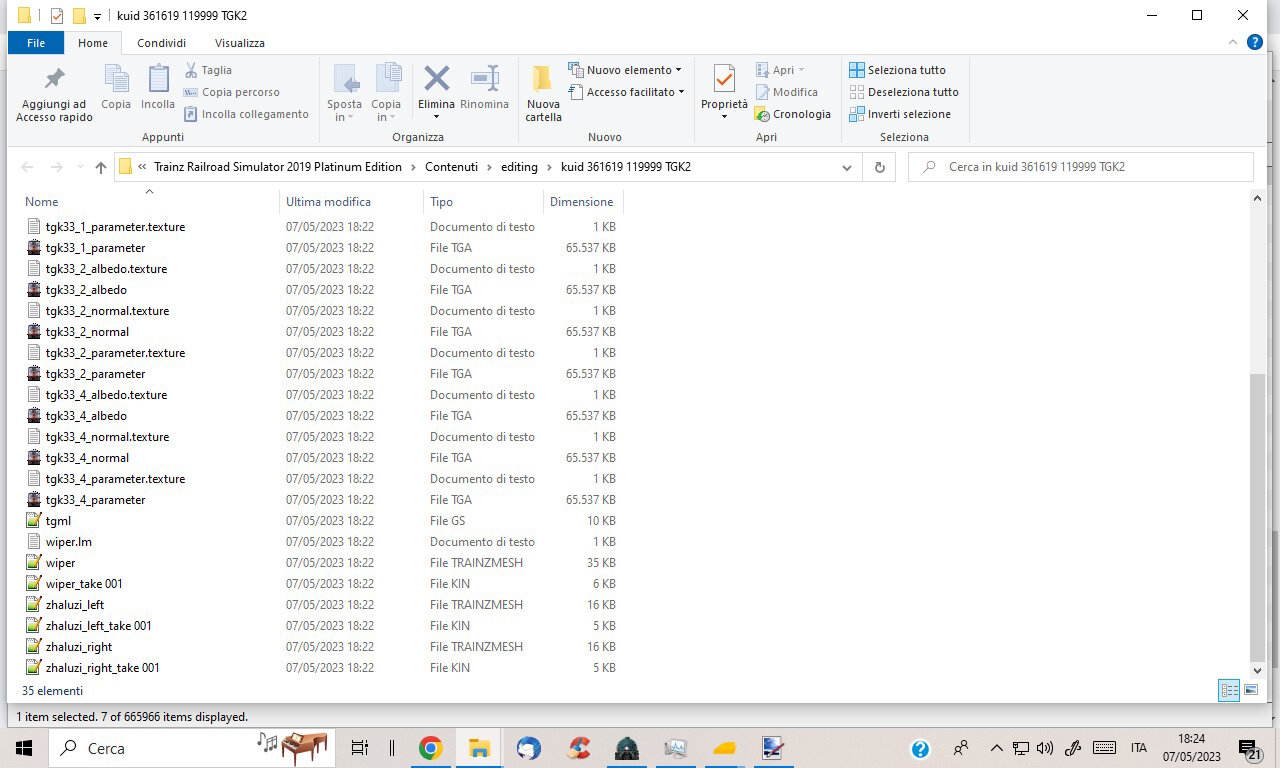
Task: Open the Nuovo elemento dropdown
Action: [x=625, y=70]
